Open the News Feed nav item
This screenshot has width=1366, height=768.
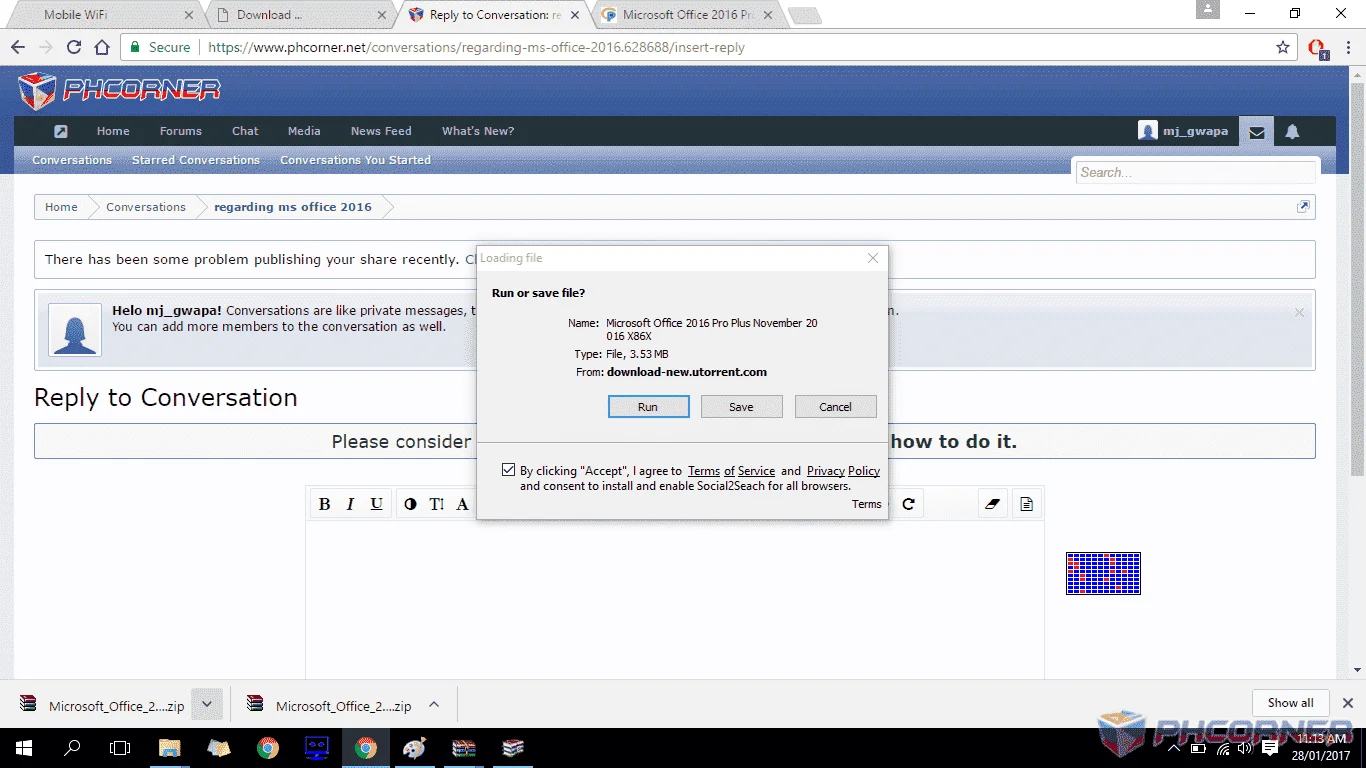(x=381, y=131)
